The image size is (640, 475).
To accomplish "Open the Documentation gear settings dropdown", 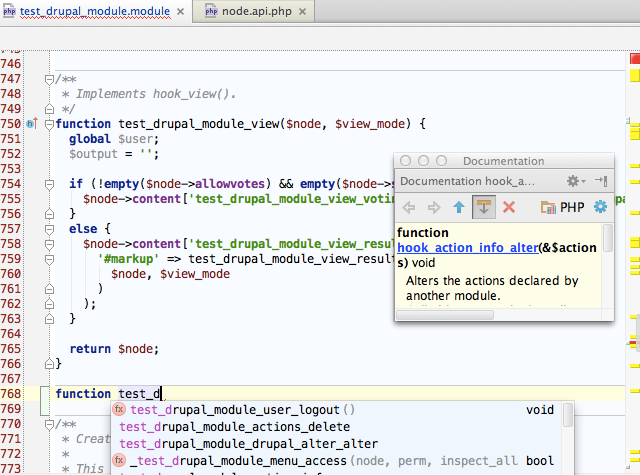I will pyautogui.click(x=576, y=181).
